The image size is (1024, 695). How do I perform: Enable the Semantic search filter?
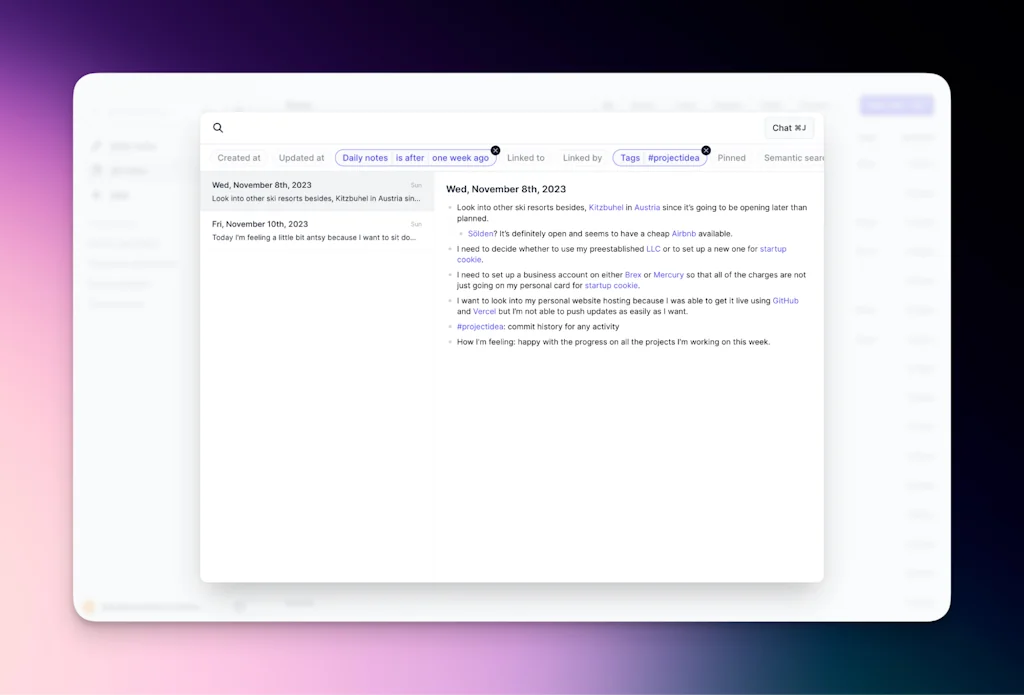click(793, 157)
